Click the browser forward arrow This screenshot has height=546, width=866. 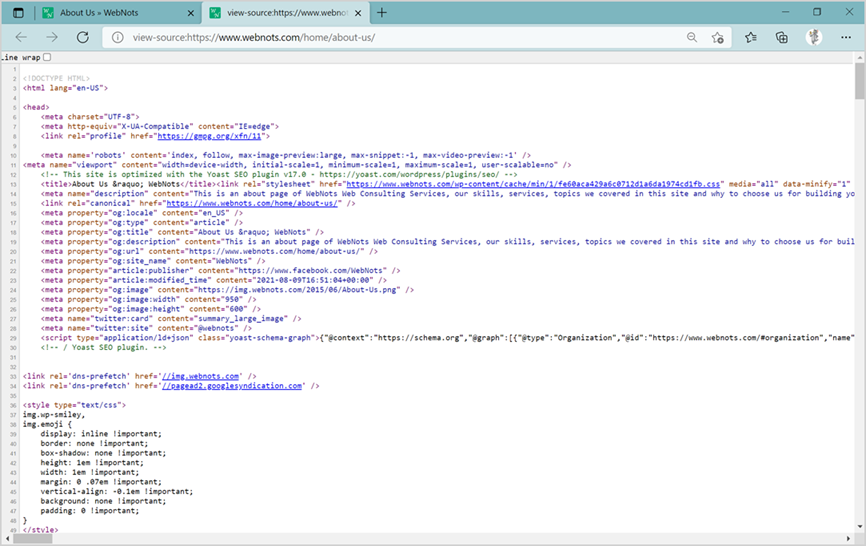click(51, 37)
